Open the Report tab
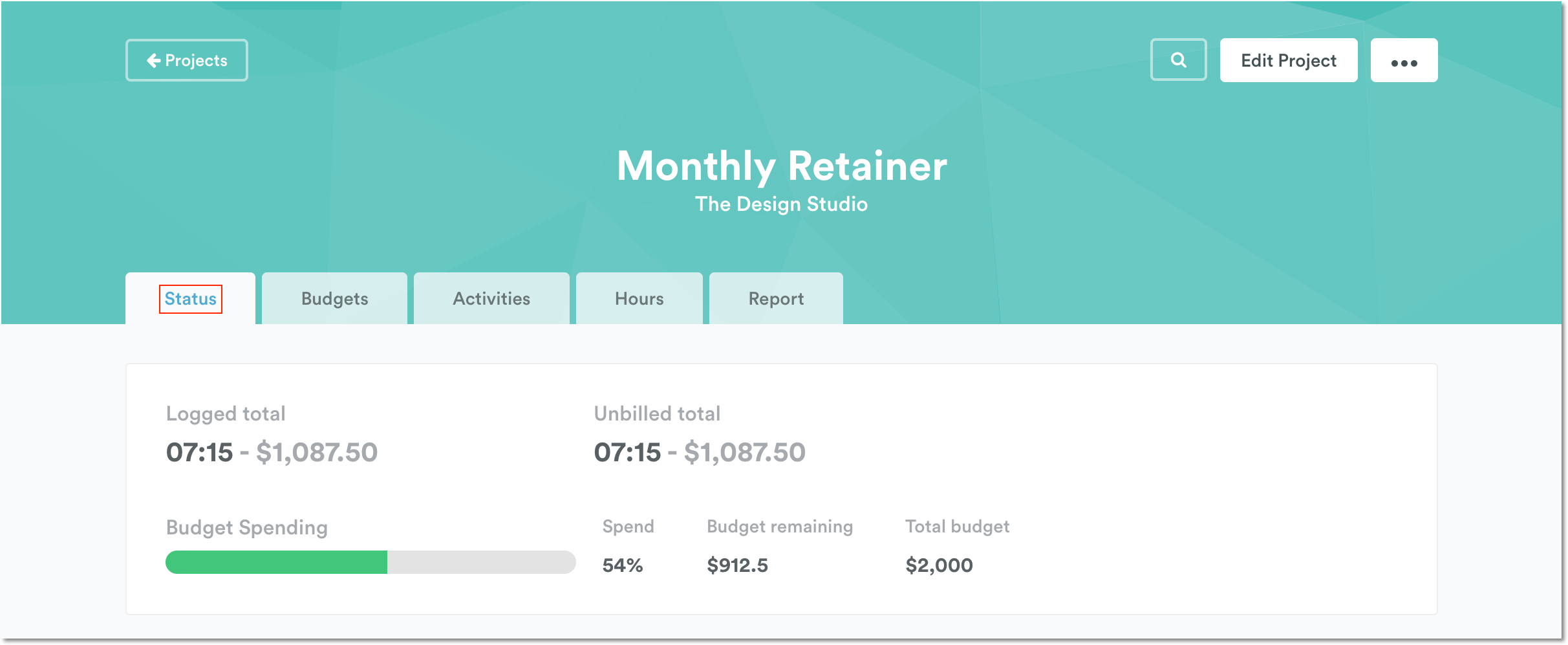Viewport: 1568px width, 645px height. (776, 298)
